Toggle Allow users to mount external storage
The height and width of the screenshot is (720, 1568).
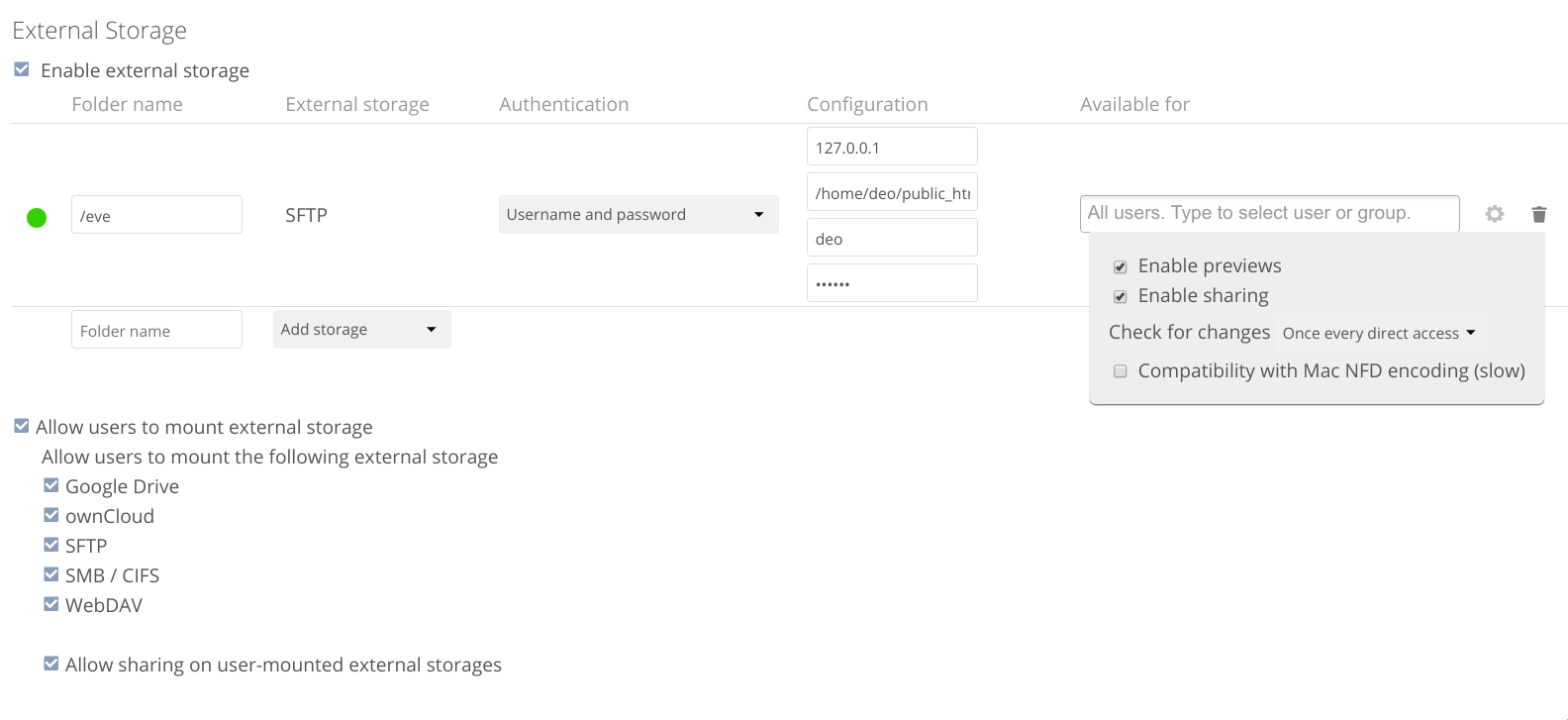(x=22, y=427)
